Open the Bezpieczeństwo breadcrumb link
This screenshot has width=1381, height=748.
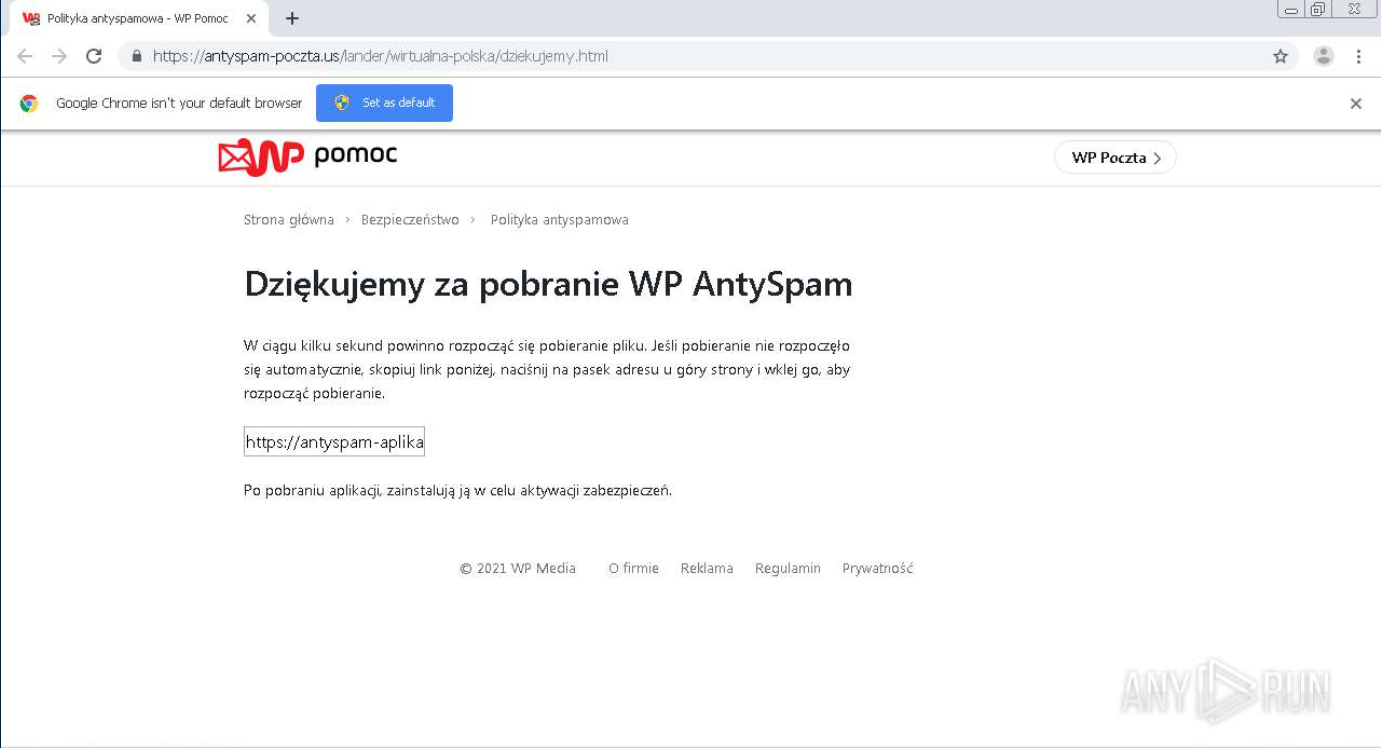(410, 220)
